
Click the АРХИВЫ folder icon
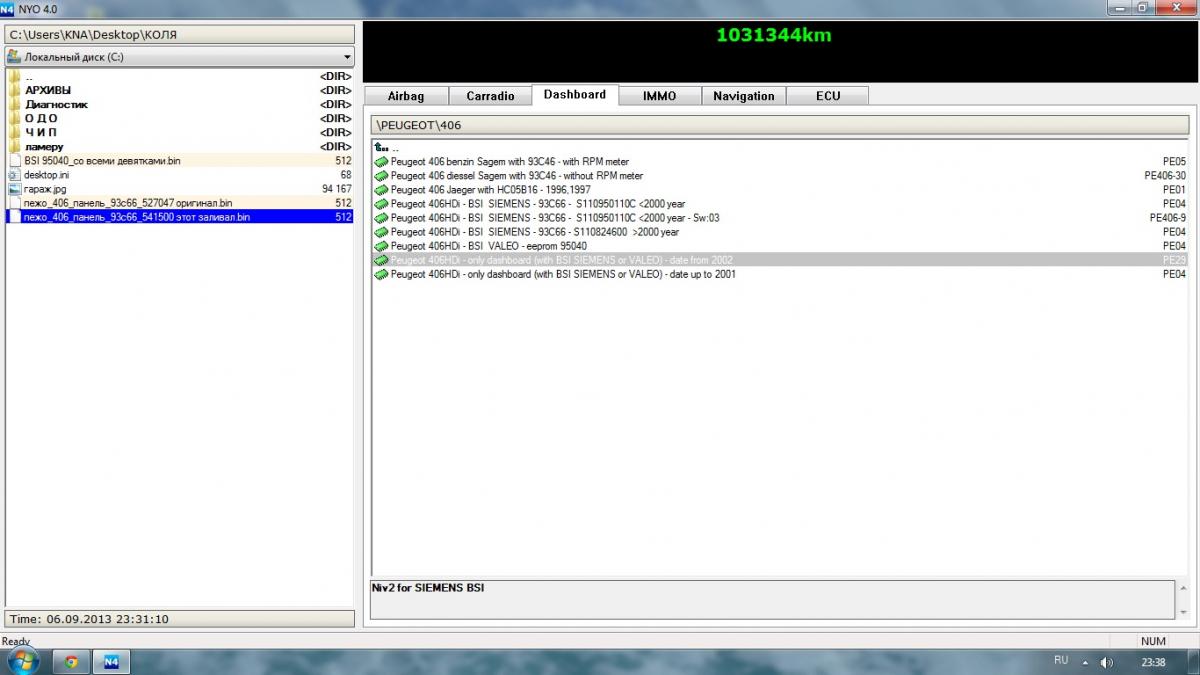(14, 90)
